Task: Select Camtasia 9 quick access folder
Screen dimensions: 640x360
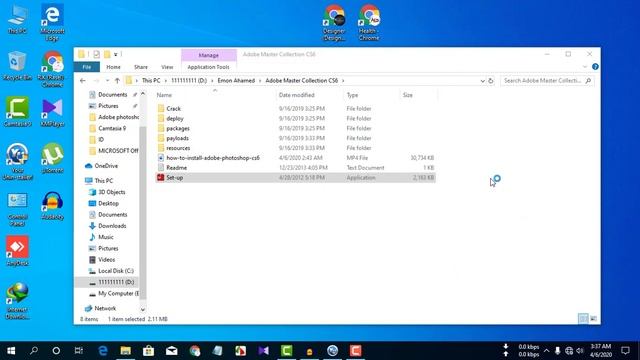Action: (112, 128)
